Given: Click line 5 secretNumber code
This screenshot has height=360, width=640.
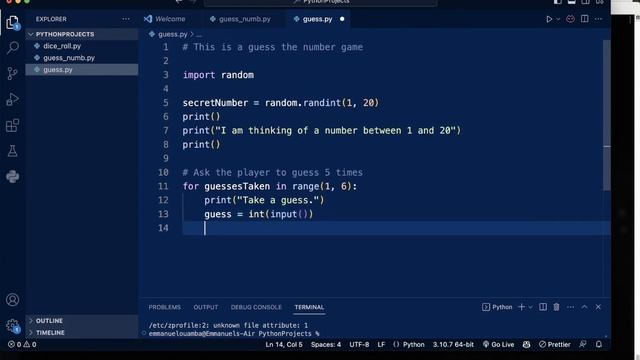Looking at the screenshot, I should point(280,103).
